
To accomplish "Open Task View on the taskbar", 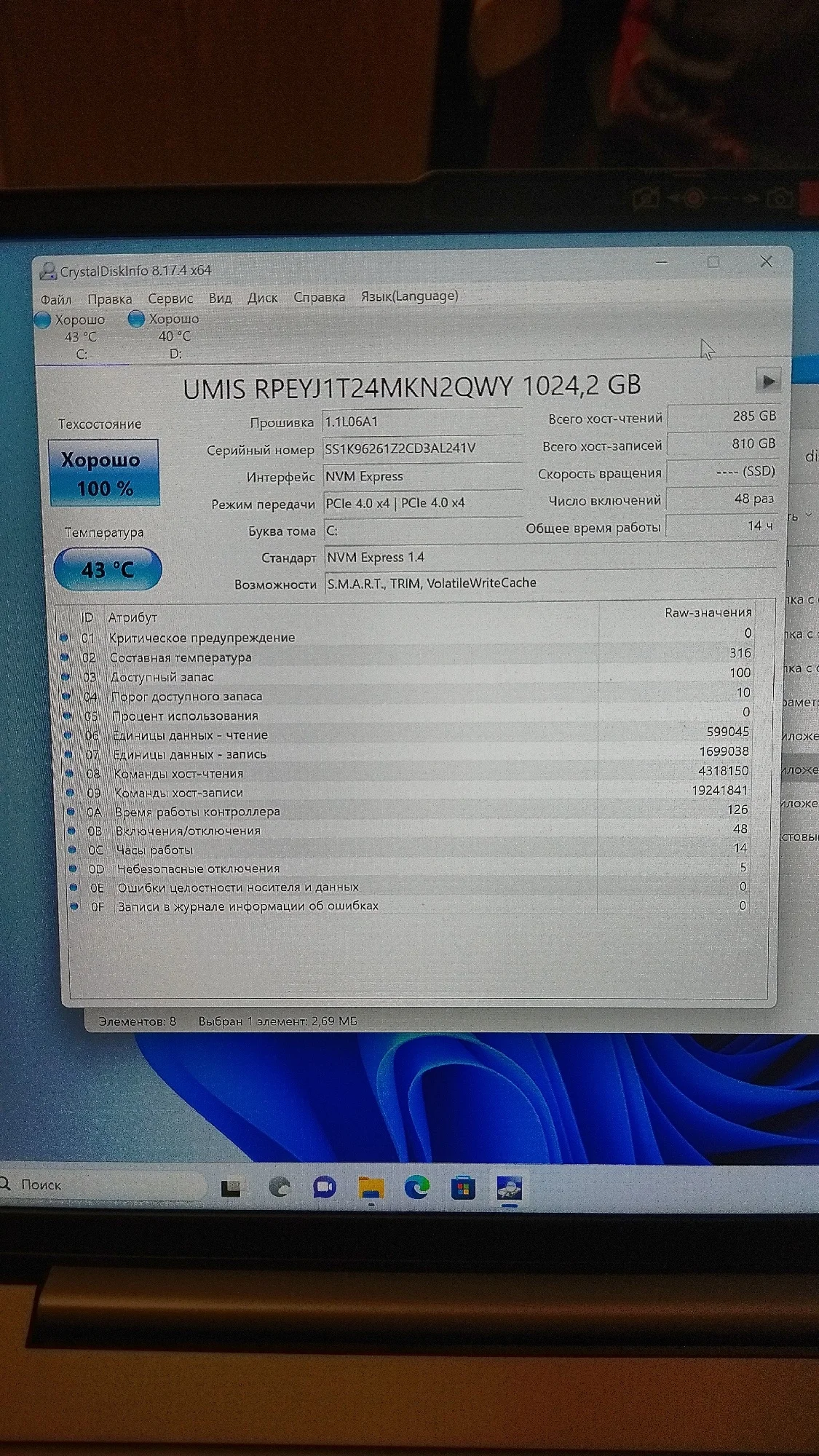I will click(232, 1188).
